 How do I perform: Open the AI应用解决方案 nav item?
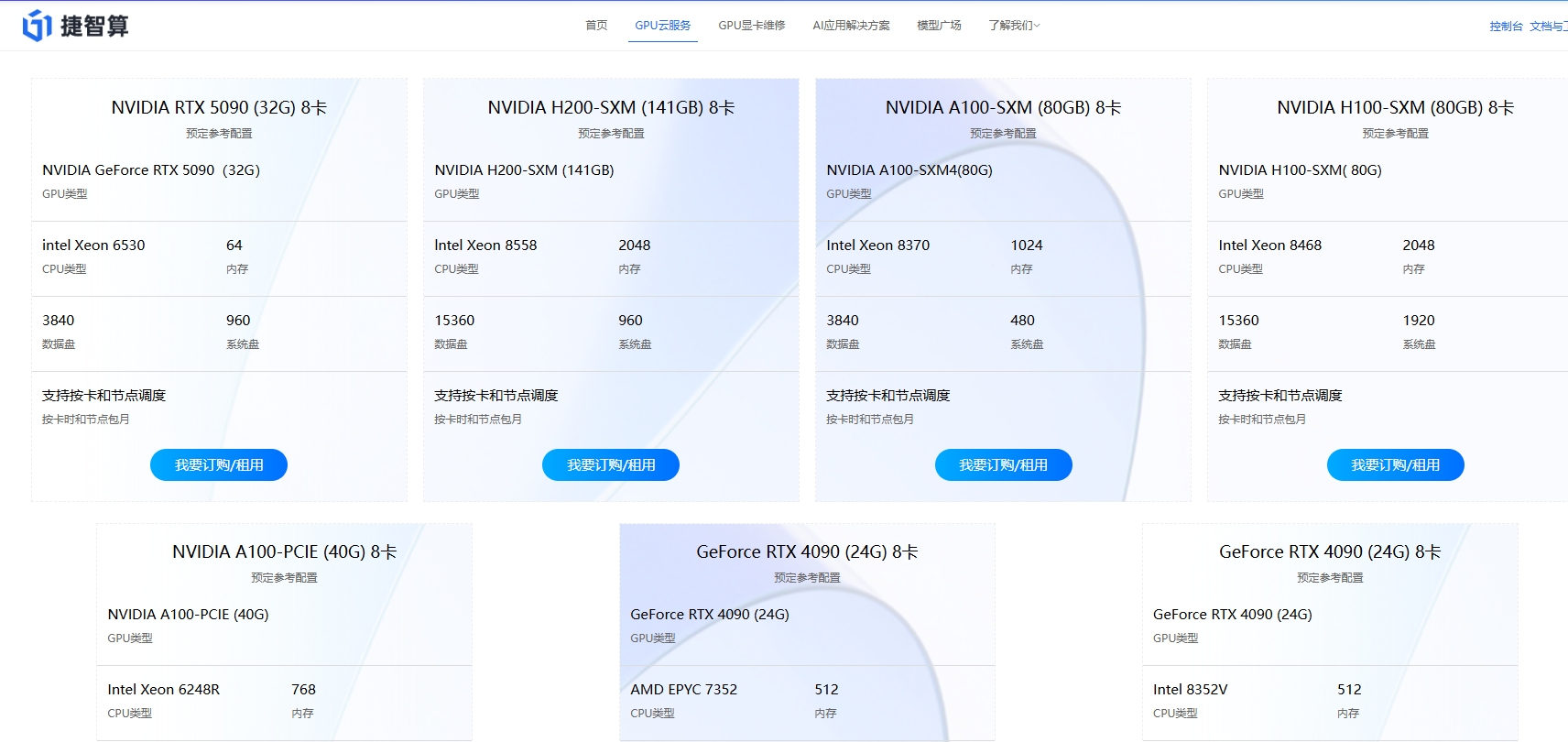tap(851, 26)
